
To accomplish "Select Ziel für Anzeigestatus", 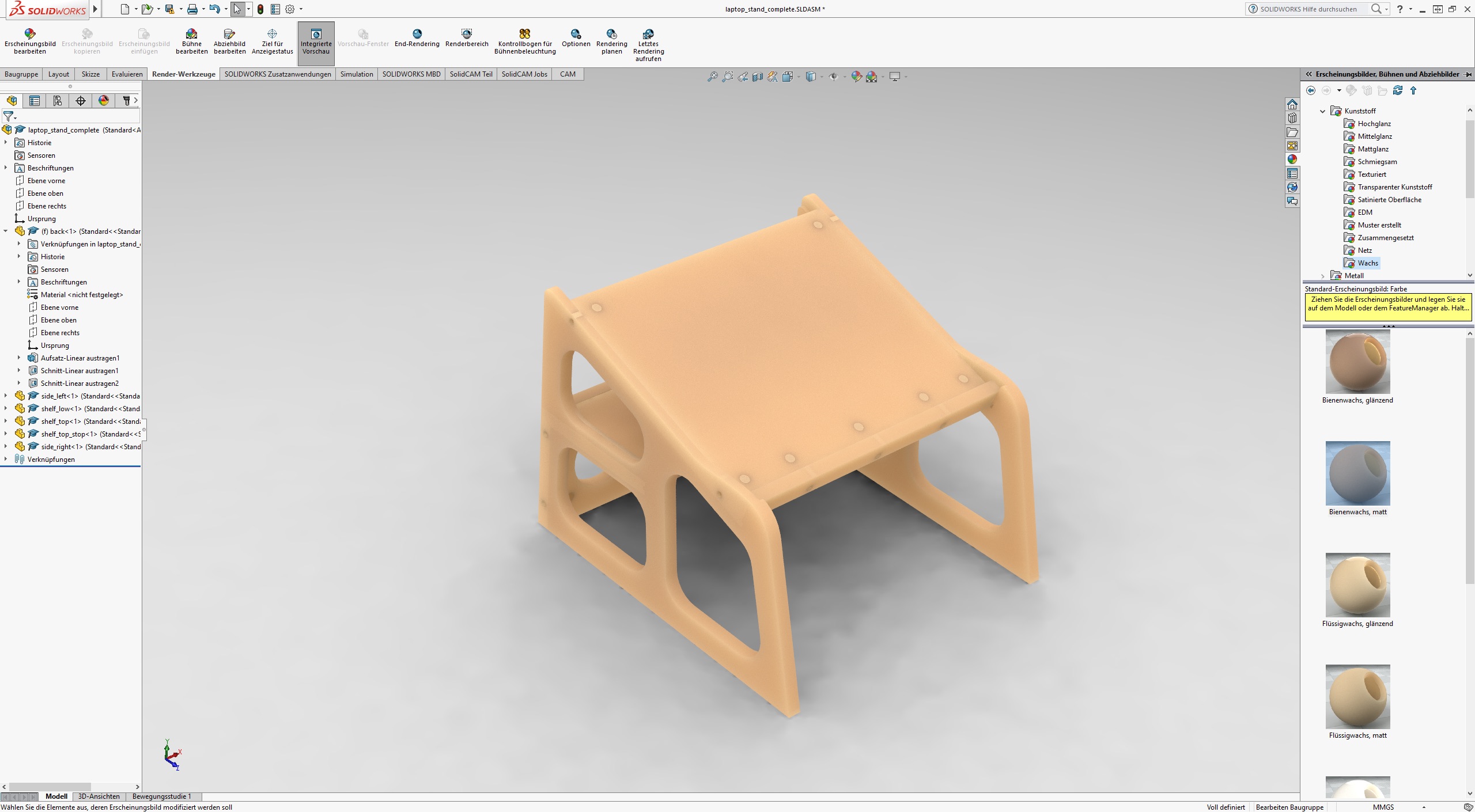I will tap(273, 41).
